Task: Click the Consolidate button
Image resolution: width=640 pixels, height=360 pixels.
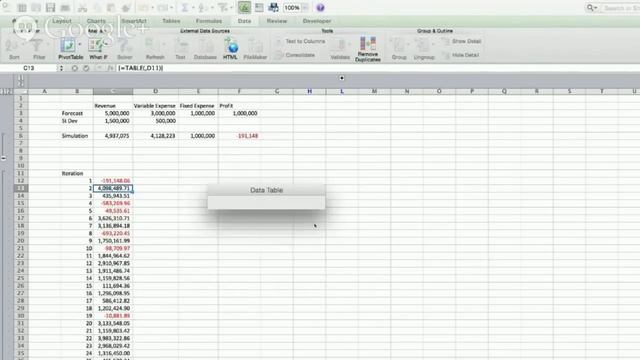Action: pos(295,55)
